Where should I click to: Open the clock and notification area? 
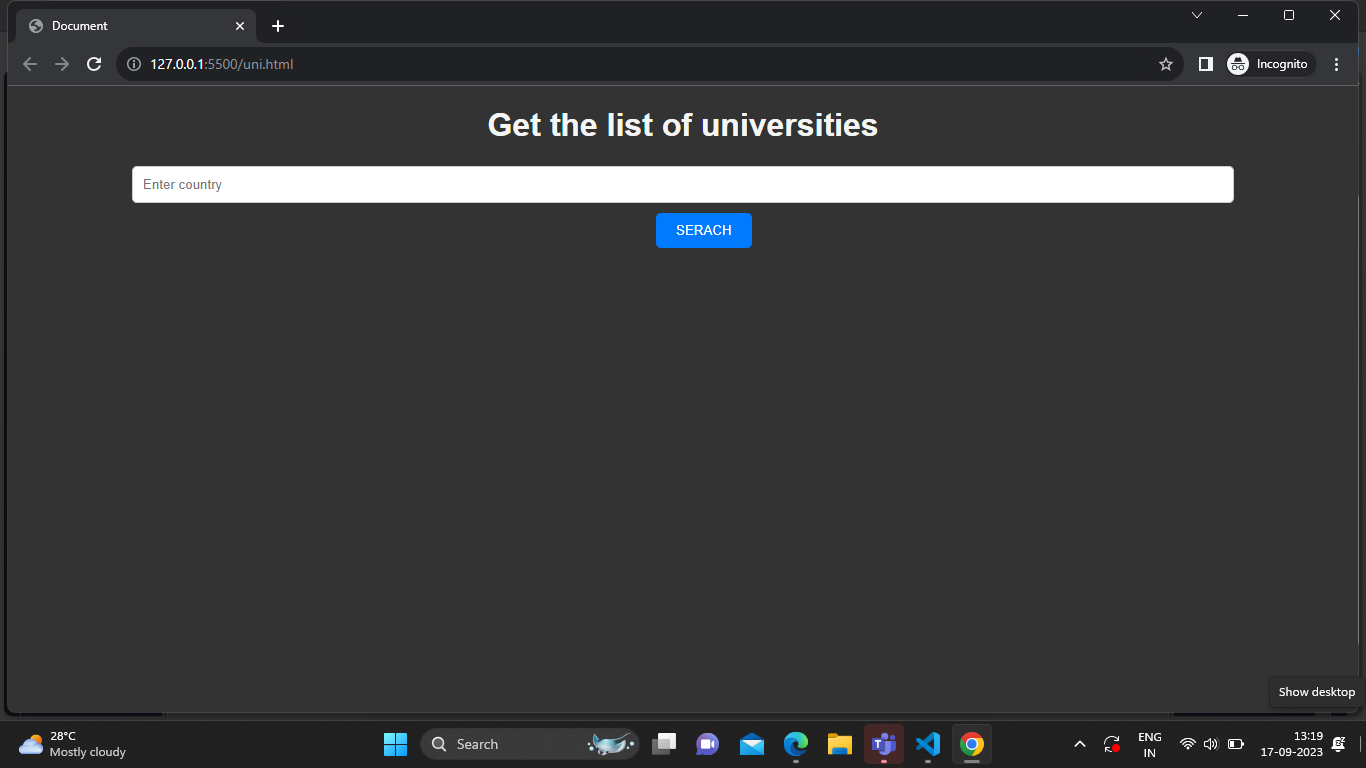(x=1308, y=744)
